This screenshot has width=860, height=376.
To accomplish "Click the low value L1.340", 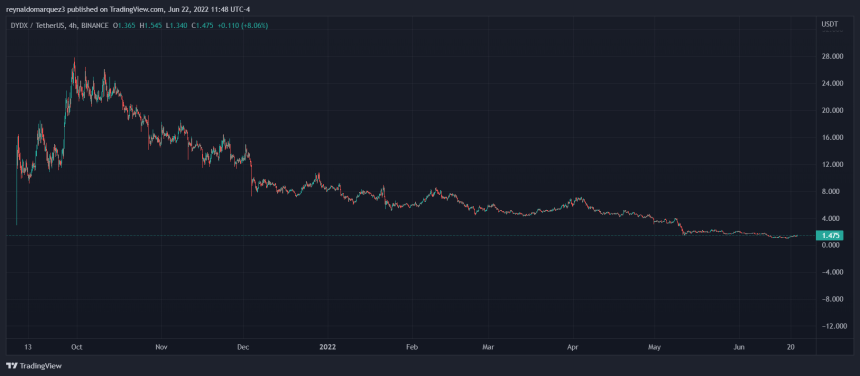I will click(178, 26).
